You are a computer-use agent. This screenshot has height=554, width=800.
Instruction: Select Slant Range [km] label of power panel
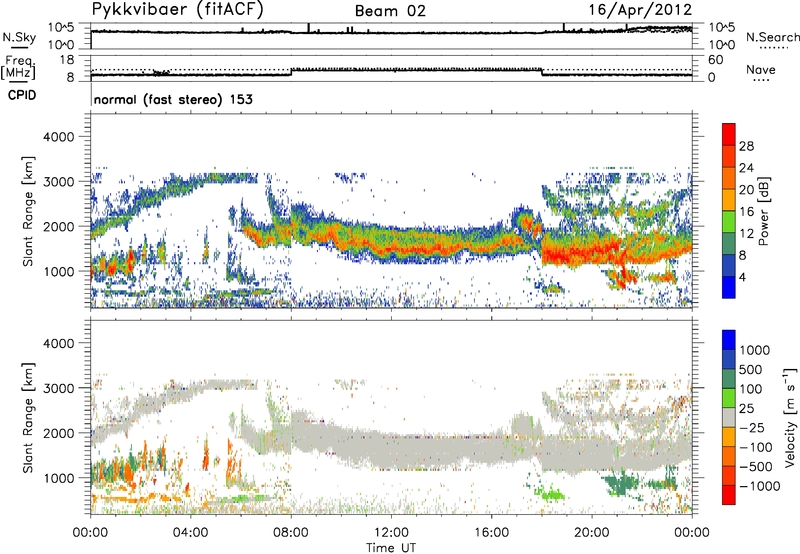(x=28, y=211)
